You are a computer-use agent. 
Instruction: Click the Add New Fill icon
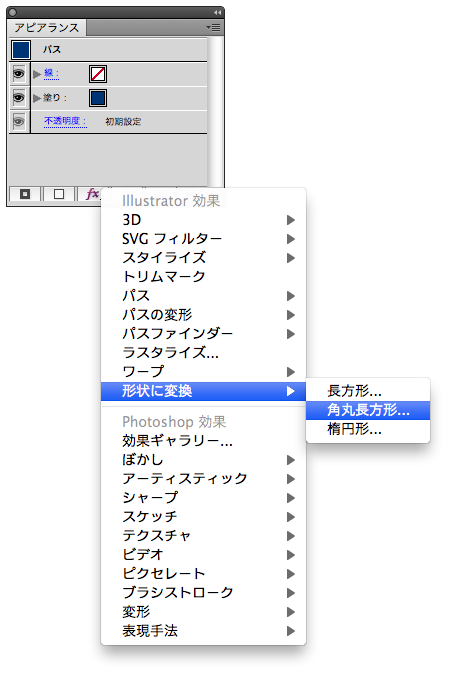pos(59,194)
